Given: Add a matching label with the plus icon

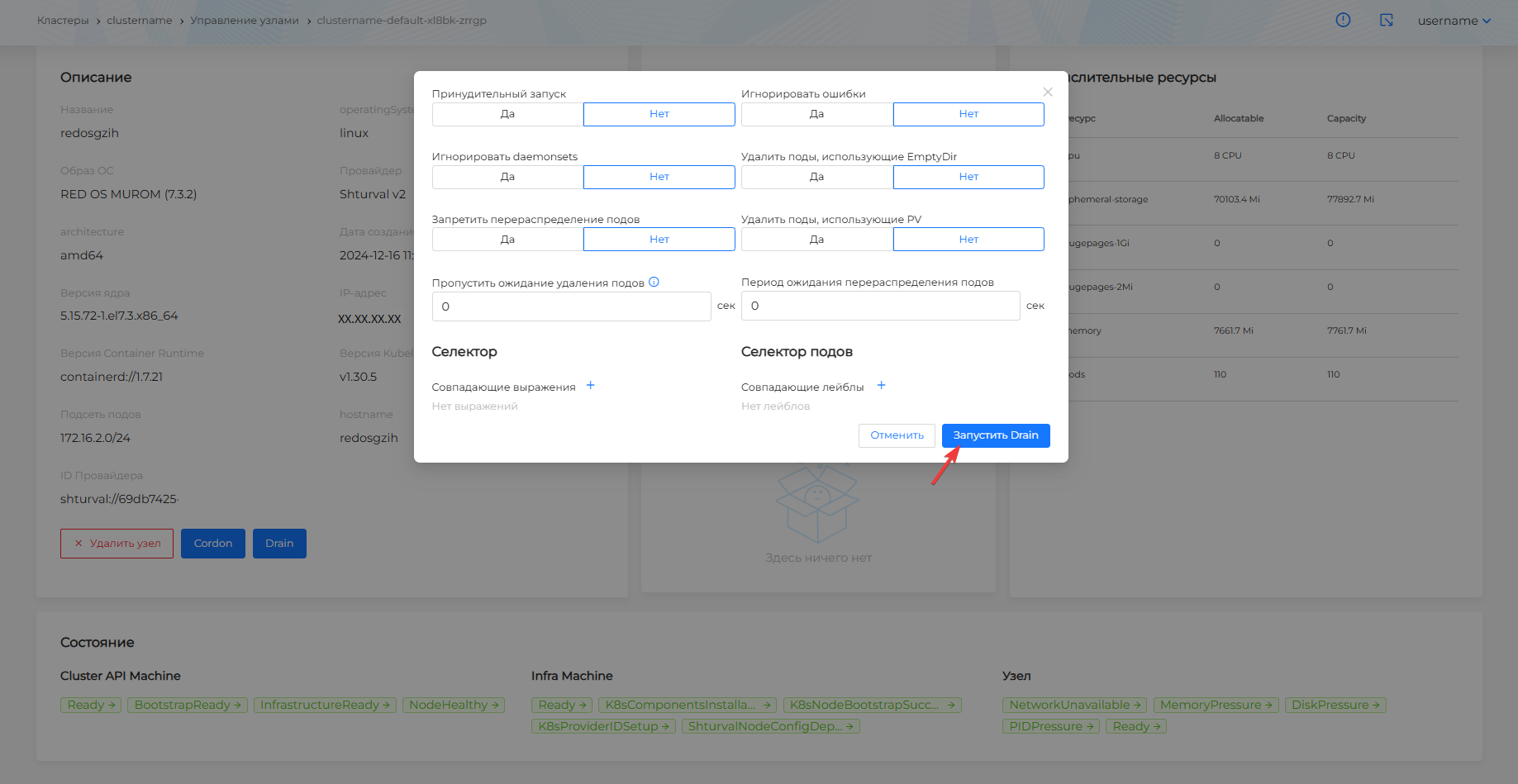Looking at the screenshot, I should click(881, 386).
